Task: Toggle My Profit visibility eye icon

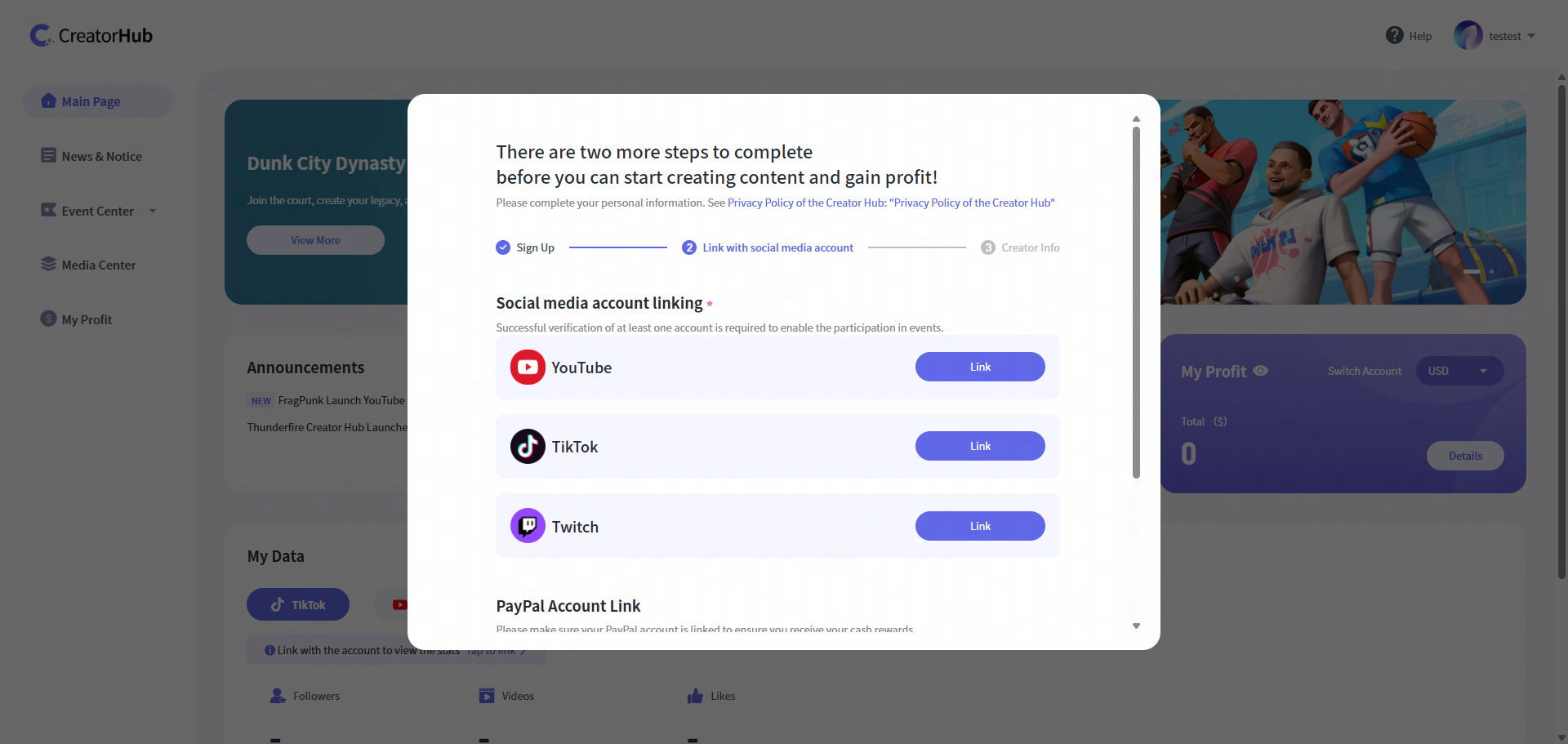Action: point(1260,371)
